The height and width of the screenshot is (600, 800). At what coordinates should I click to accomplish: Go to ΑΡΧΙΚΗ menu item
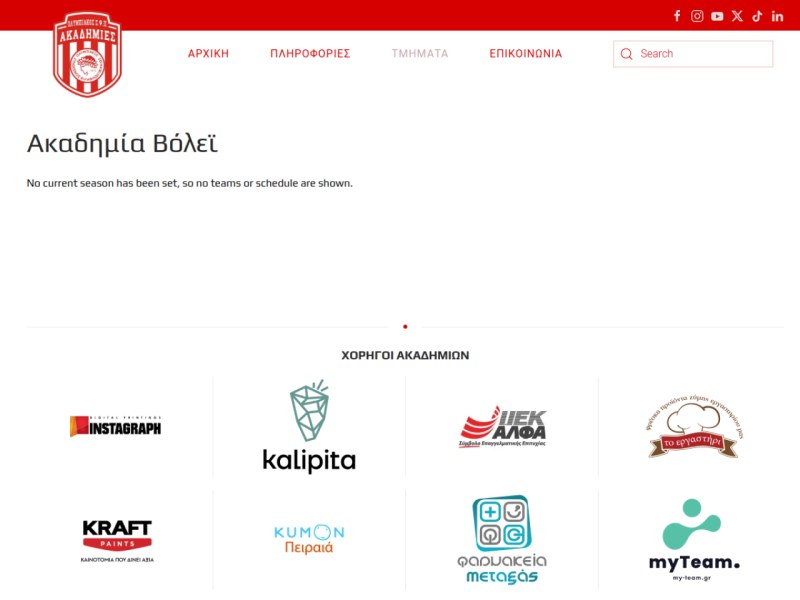pyautogui.click(x=208, y=54)
